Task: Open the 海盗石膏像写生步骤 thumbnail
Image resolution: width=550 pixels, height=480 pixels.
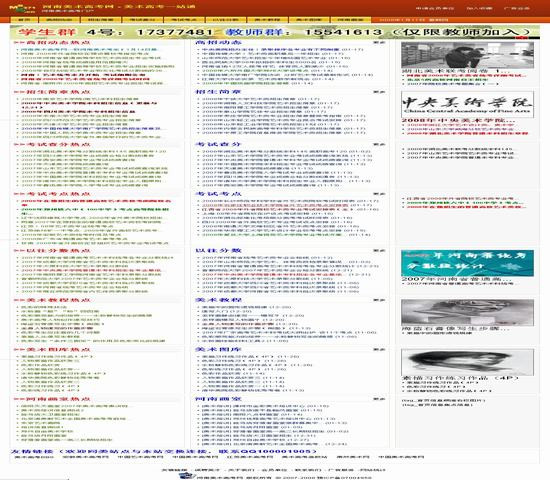Action: pos(468,313)
